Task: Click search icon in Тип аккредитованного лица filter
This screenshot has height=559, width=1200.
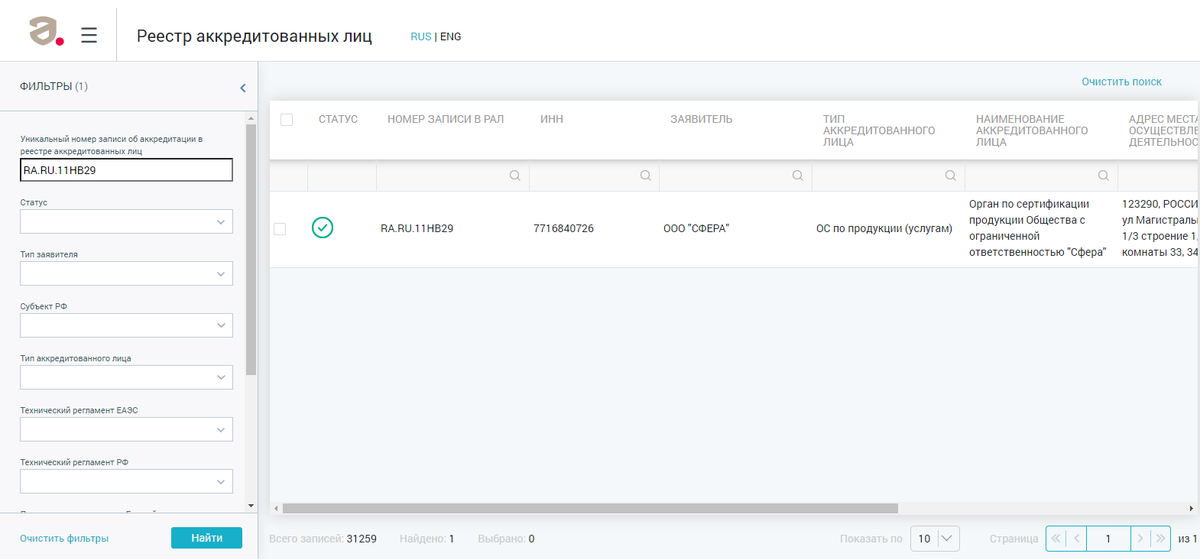Action: 951,175
